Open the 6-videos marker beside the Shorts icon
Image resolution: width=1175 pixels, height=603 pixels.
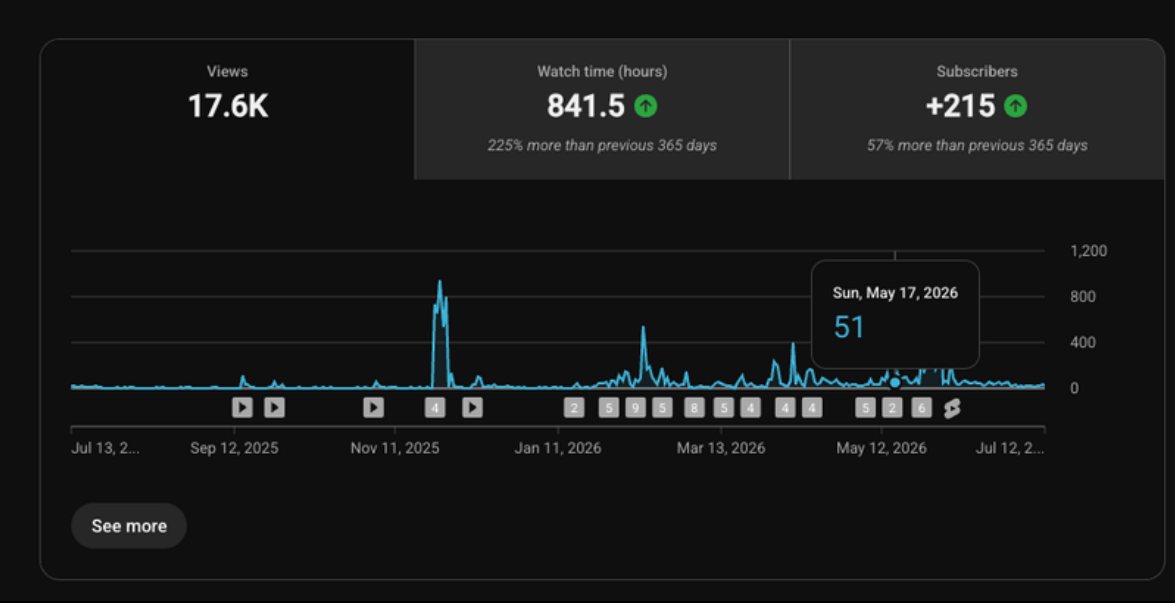[x=922, y=407]
